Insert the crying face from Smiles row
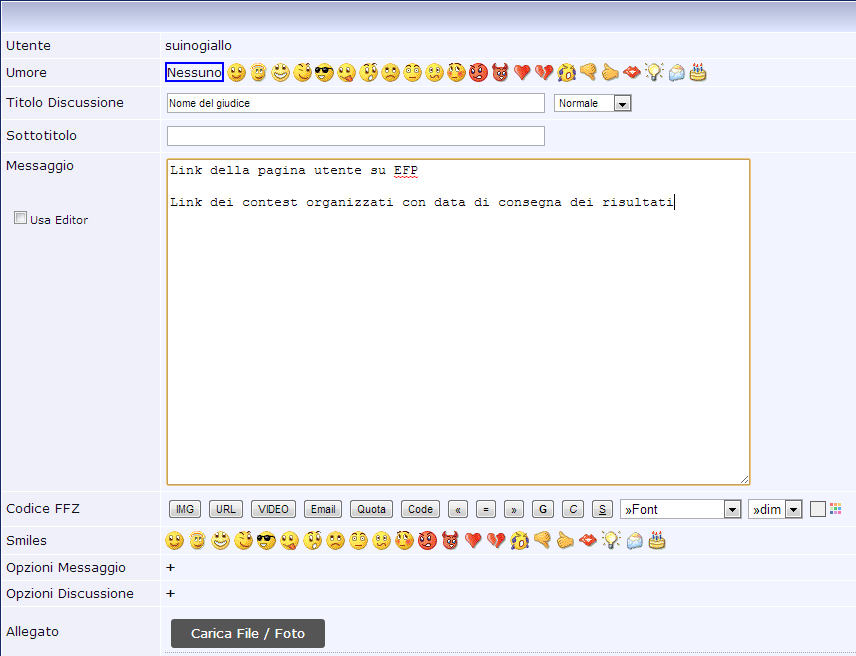Image resolution: width=856 pixels, height=656 pixels. click(x=519, y=540)
